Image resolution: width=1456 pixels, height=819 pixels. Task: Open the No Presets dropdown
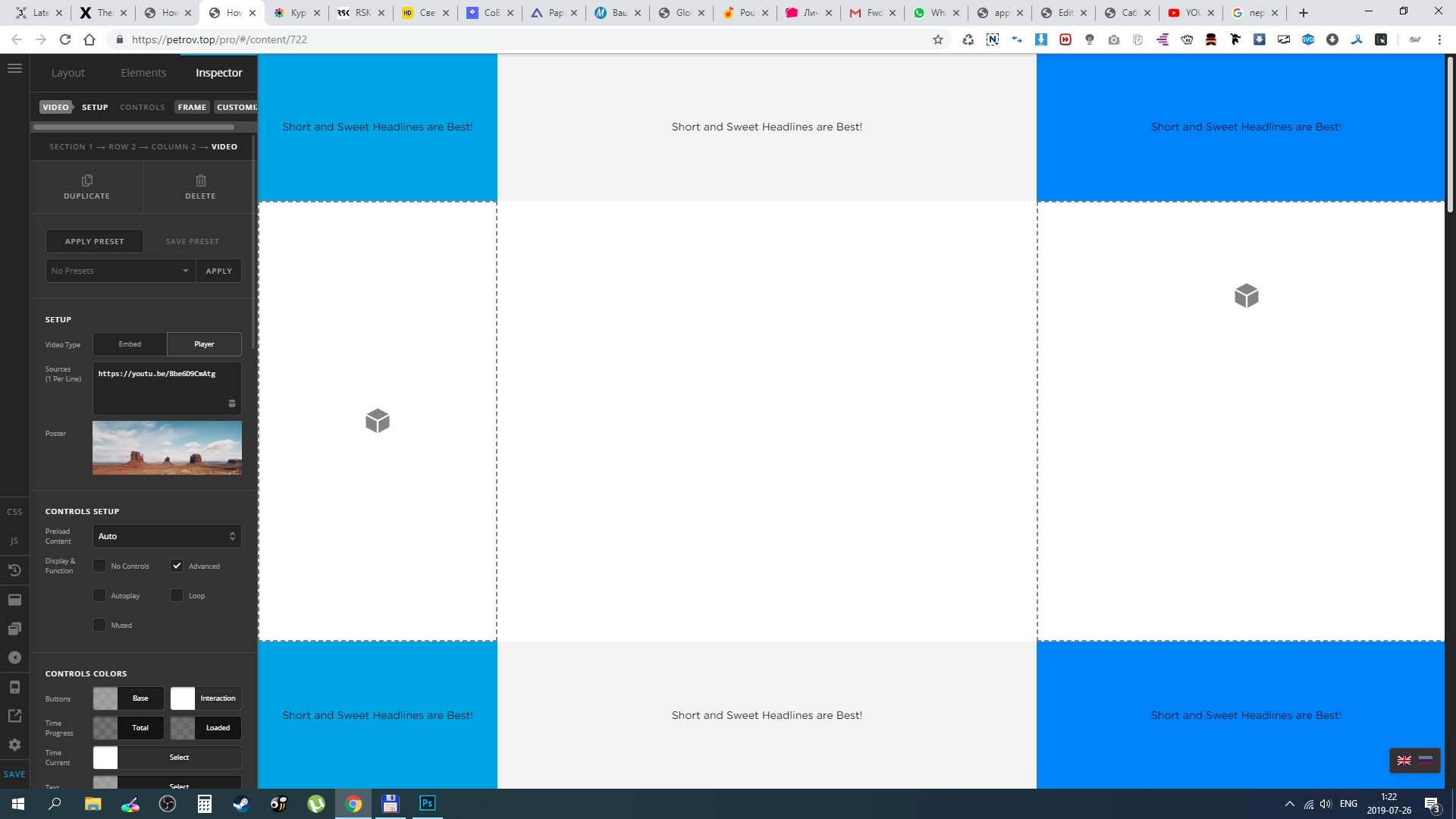tap(120, 271)
